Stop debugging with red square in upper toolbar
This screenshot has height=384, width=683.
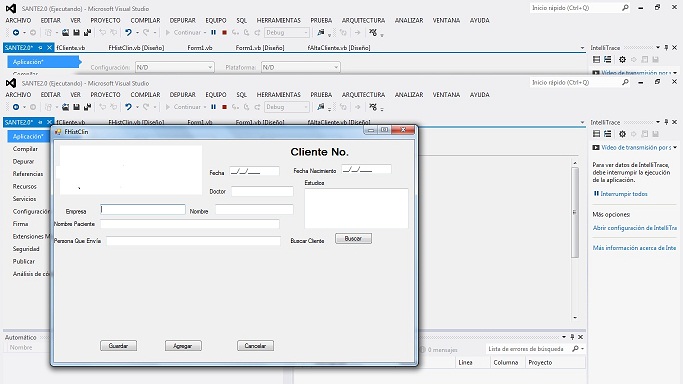224,33
